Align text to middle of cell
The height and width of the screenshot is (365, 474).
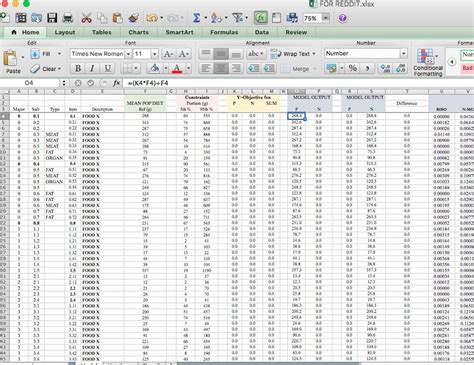click(x=221, y=54)
